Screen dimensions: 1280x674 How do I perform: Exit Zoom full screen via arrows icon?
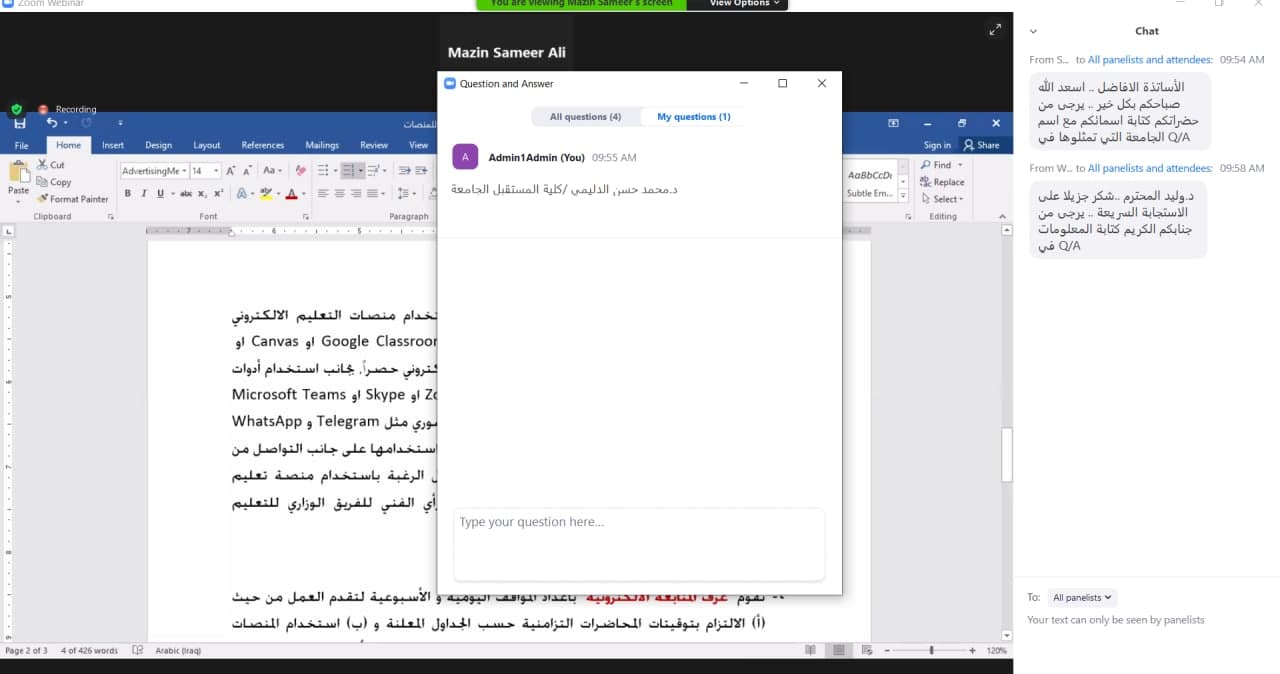click(x=995, y=30)
